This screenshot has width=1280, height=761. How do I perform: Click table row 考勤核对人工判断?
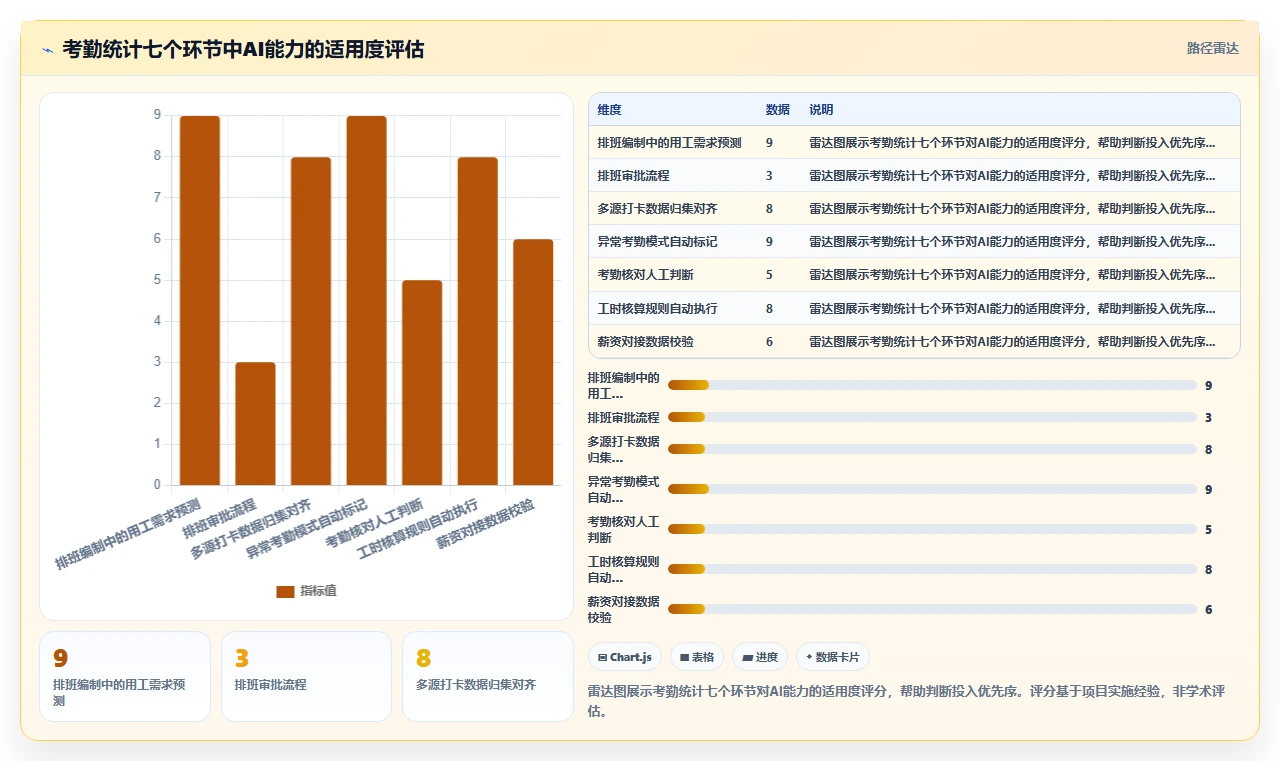click(x=914, y=275)
